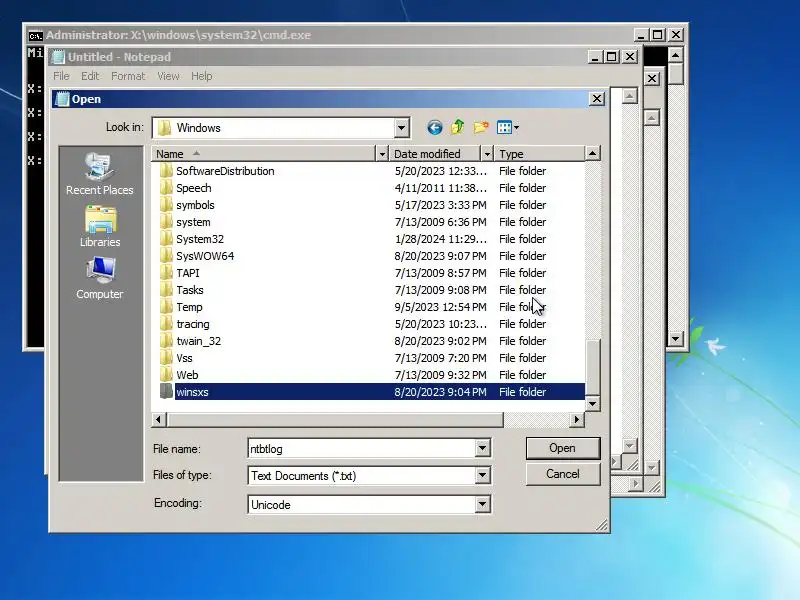800x600 pixels.
Task: Go up one folder level
Action: (458, 128)
